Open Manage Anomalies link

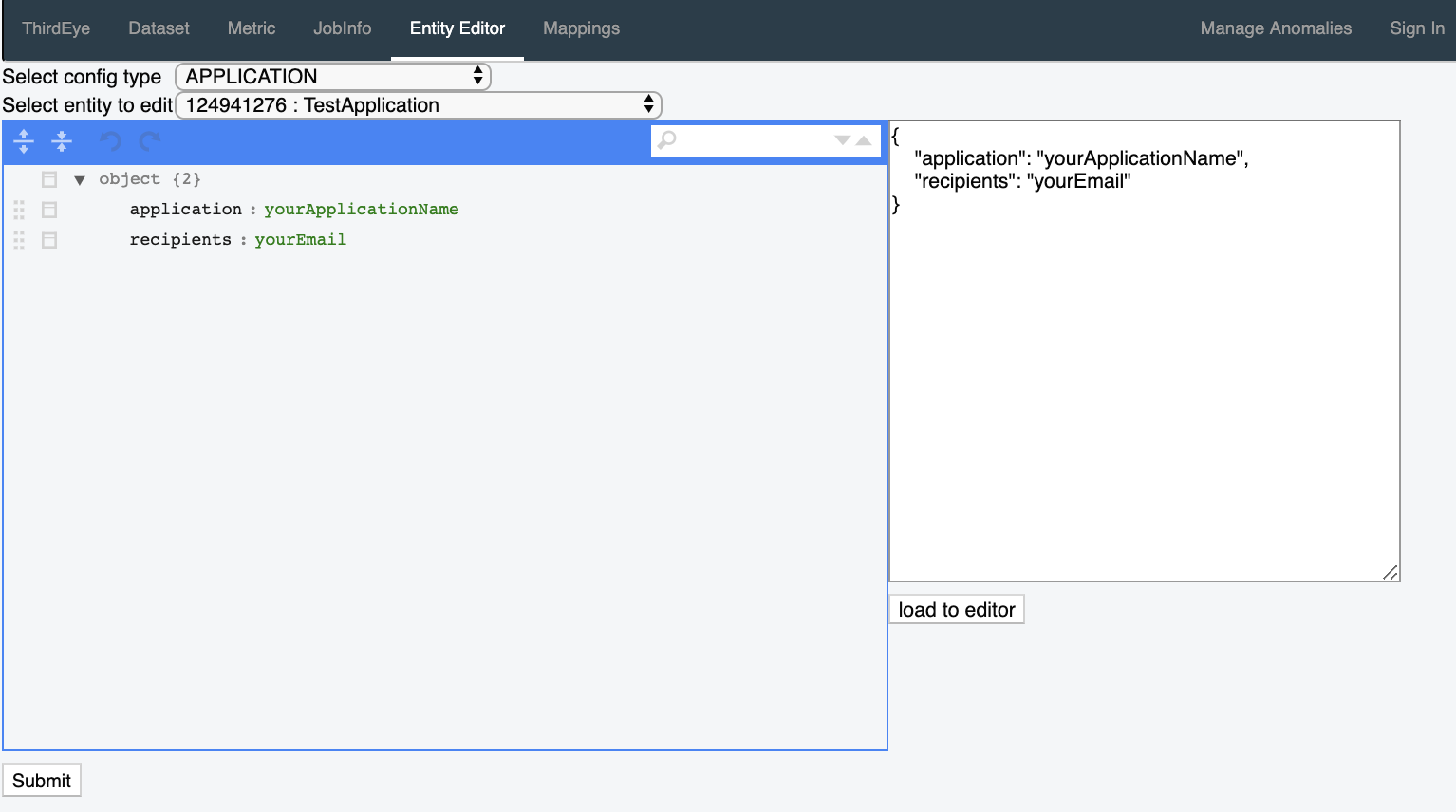[1276, 28]
